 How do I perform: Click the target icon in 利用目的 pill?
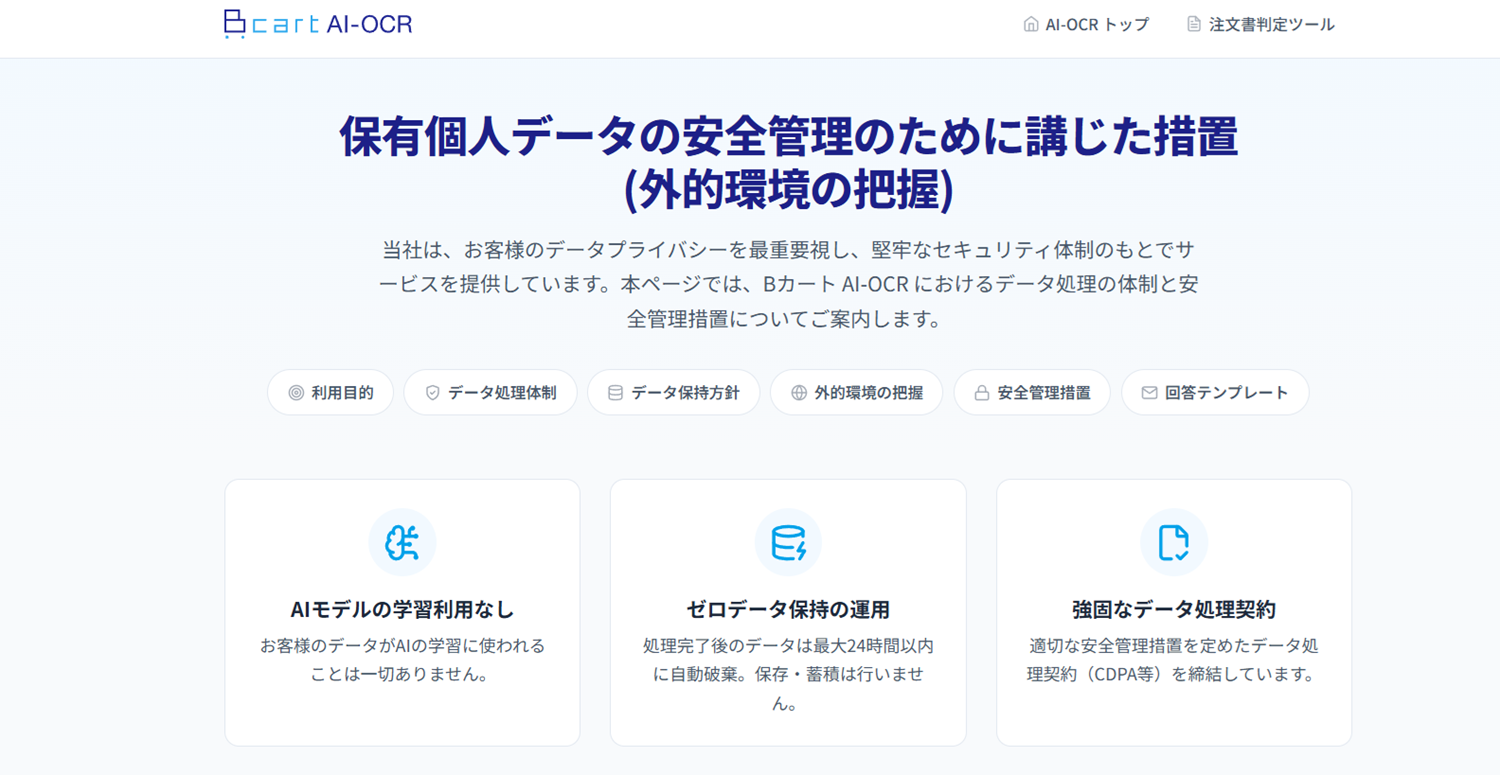(x=296, y=393)
